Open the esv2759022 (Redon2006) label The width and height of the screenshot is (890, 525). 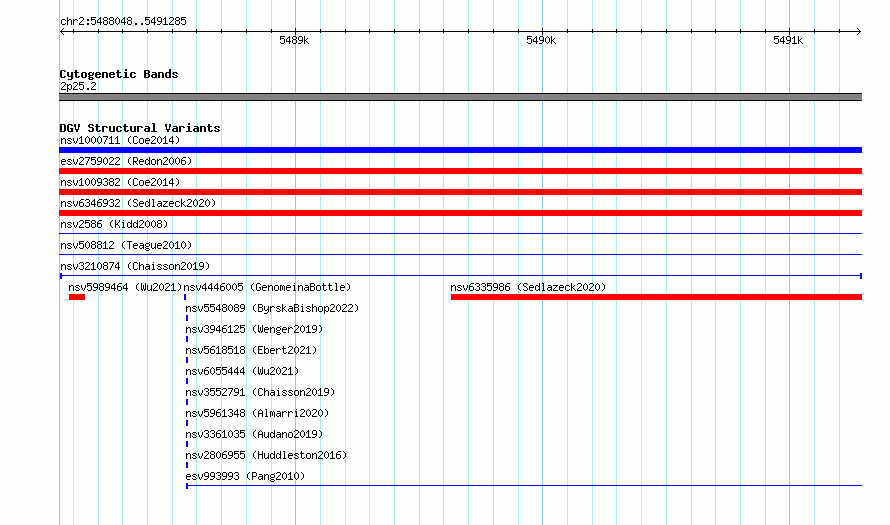pos(126,161)
